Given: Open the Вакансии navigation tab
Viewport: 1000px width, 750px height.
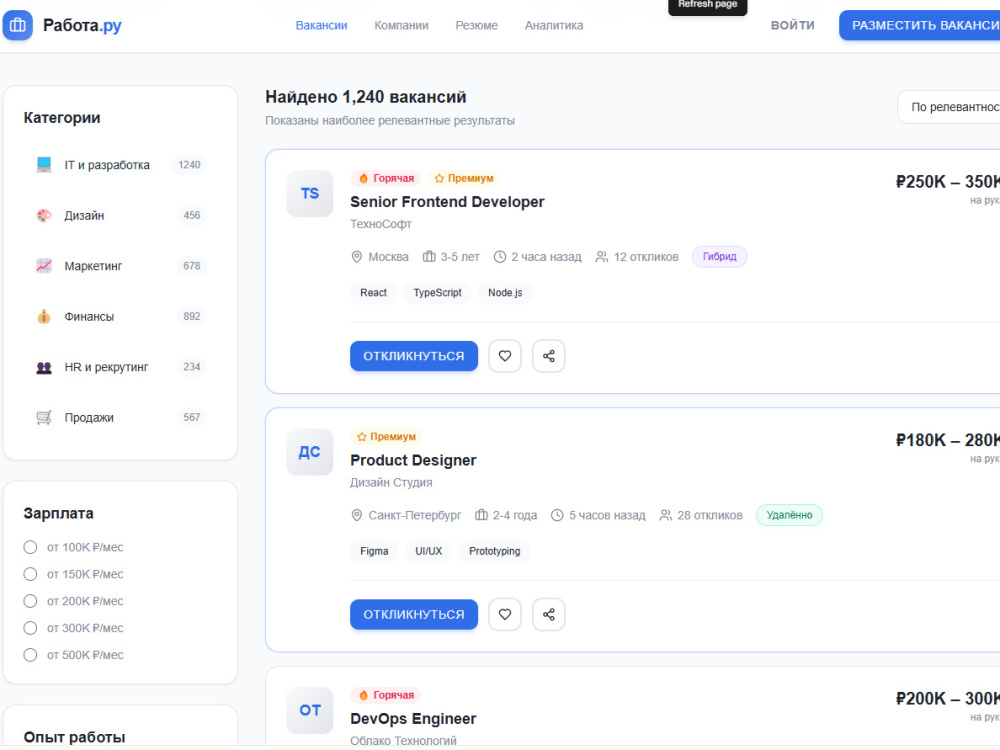Looking at the screenshot, I should (x=321, y=26).
